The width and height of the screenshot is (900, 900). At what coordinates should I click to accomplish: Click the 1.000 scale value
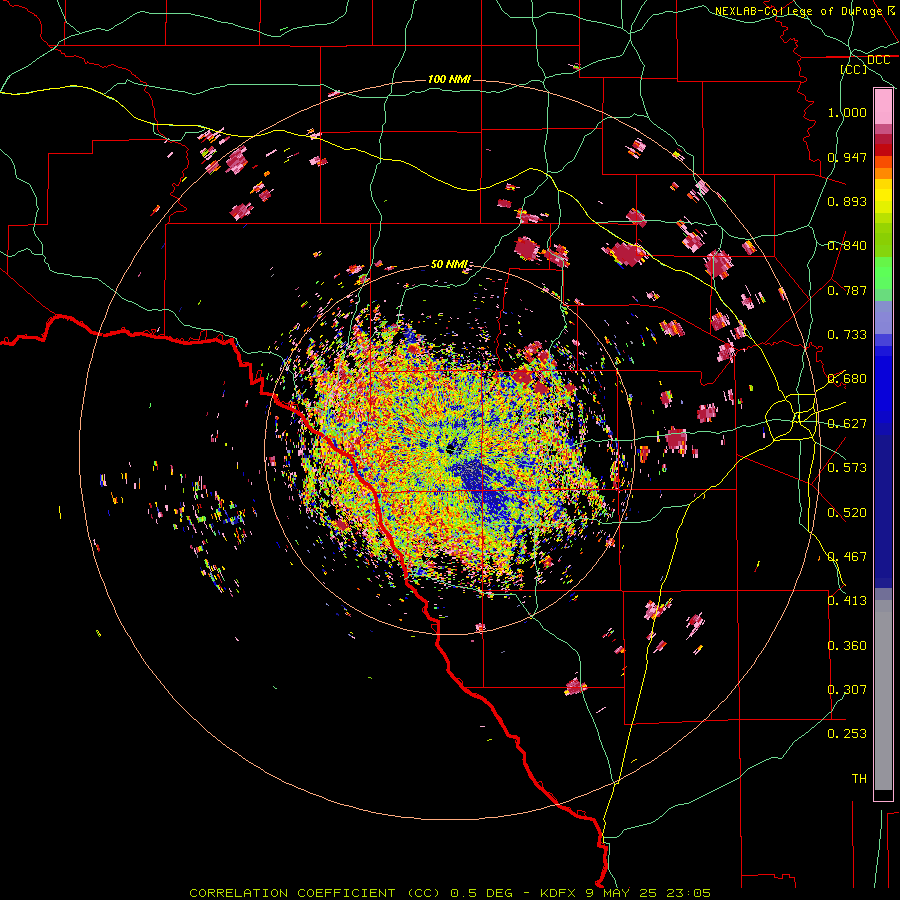point(847,112)
